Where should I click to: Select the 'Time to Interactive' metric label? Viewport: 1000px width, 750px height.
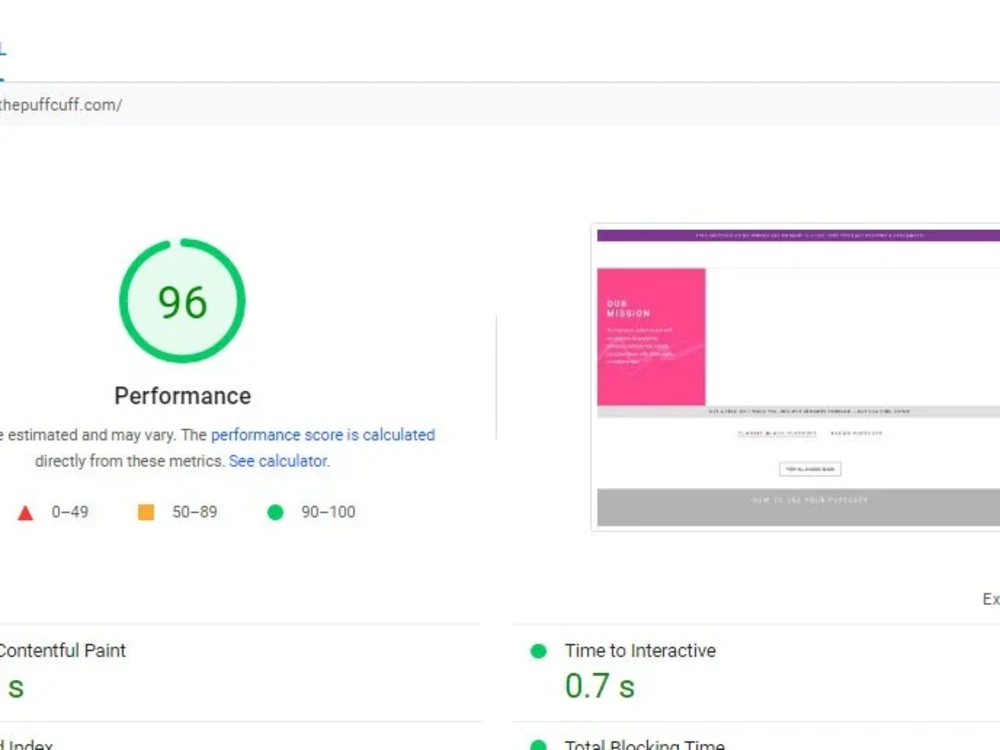(640, 651)
